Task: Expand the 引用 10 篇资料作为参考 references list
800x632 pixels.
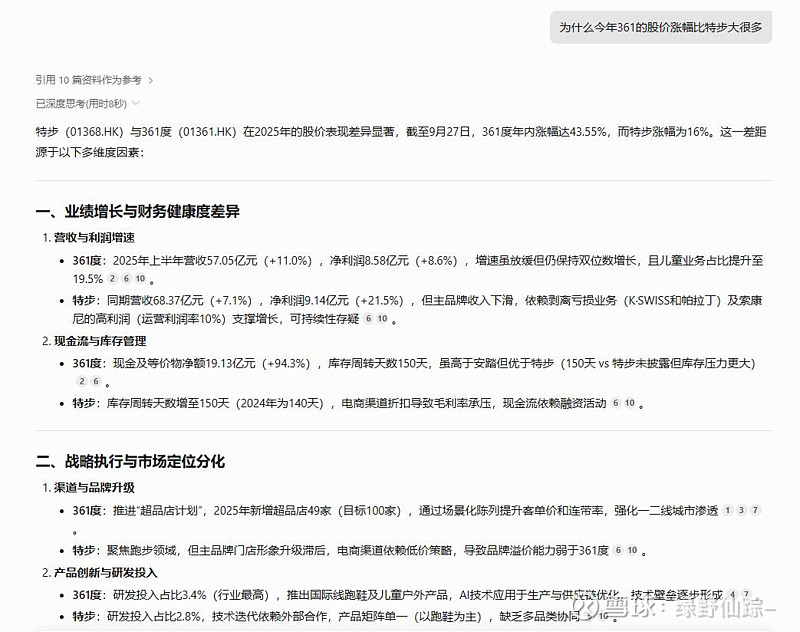Action: (94, 80)
